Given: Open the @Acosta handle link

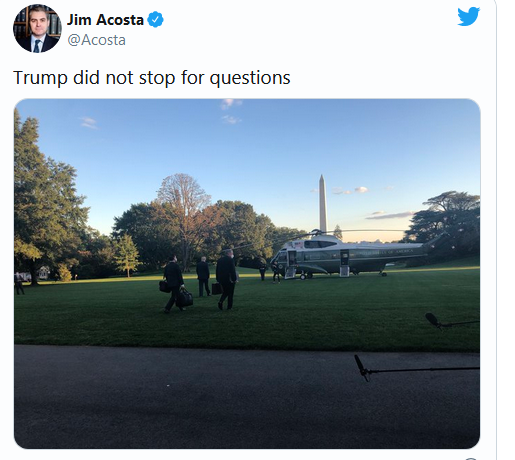Looking at the screenshot, I should tap(96, 40).
